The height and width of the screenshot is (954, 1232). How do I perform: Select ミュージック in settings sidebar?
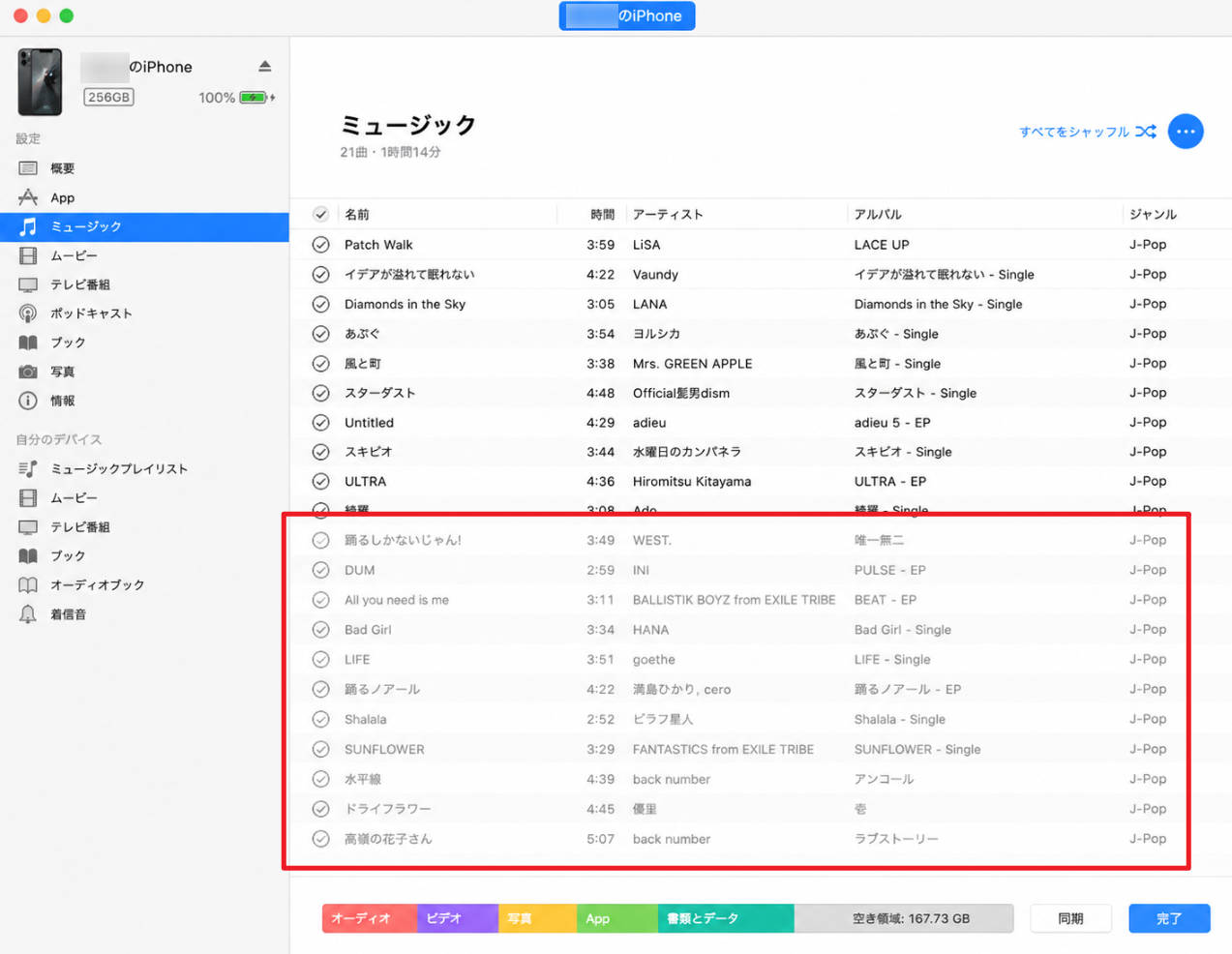tap(144, 226)
